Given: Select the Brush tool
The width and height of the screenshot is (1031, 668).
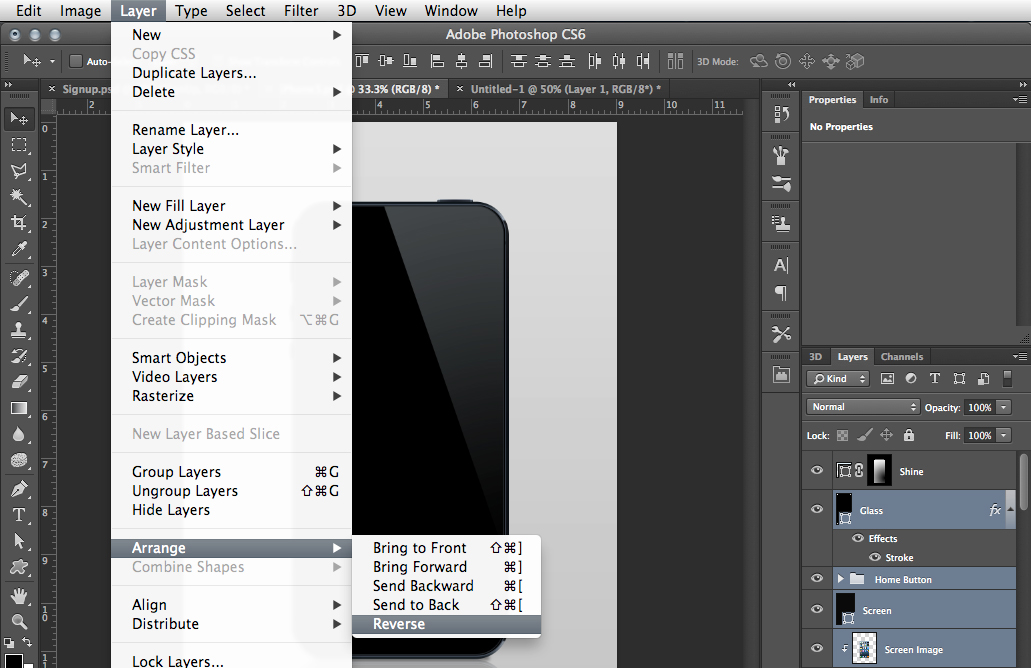Looking at the screenshot, I should (x=19, y=304).
